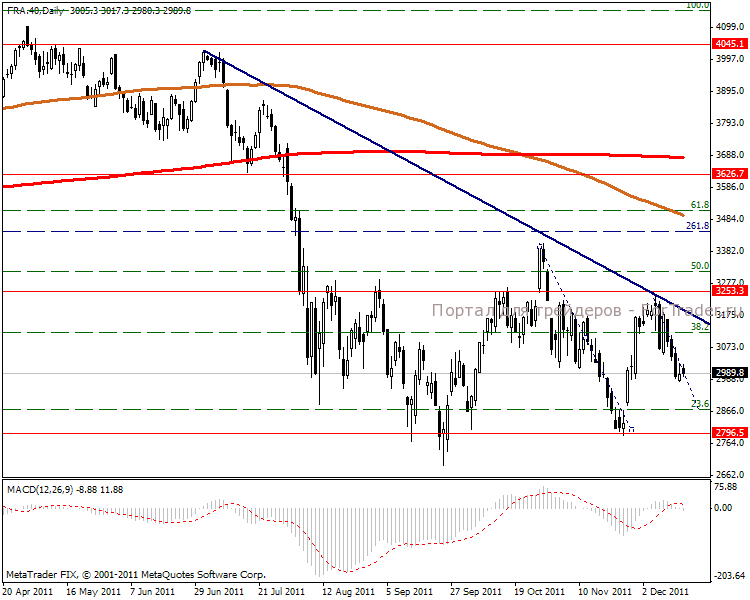The width and height of the screenshot is (750, 600).
Task: Click the 75.88 MACD scale value
Action: [725, 487]
